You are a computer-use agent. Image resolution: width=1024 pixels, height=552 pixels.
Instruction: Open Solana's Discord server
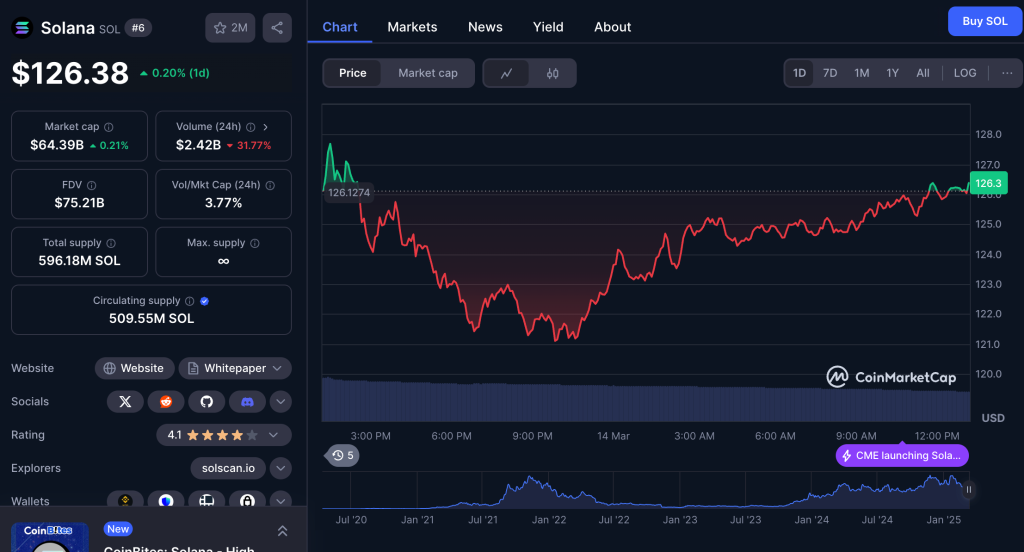pos(248,402)
